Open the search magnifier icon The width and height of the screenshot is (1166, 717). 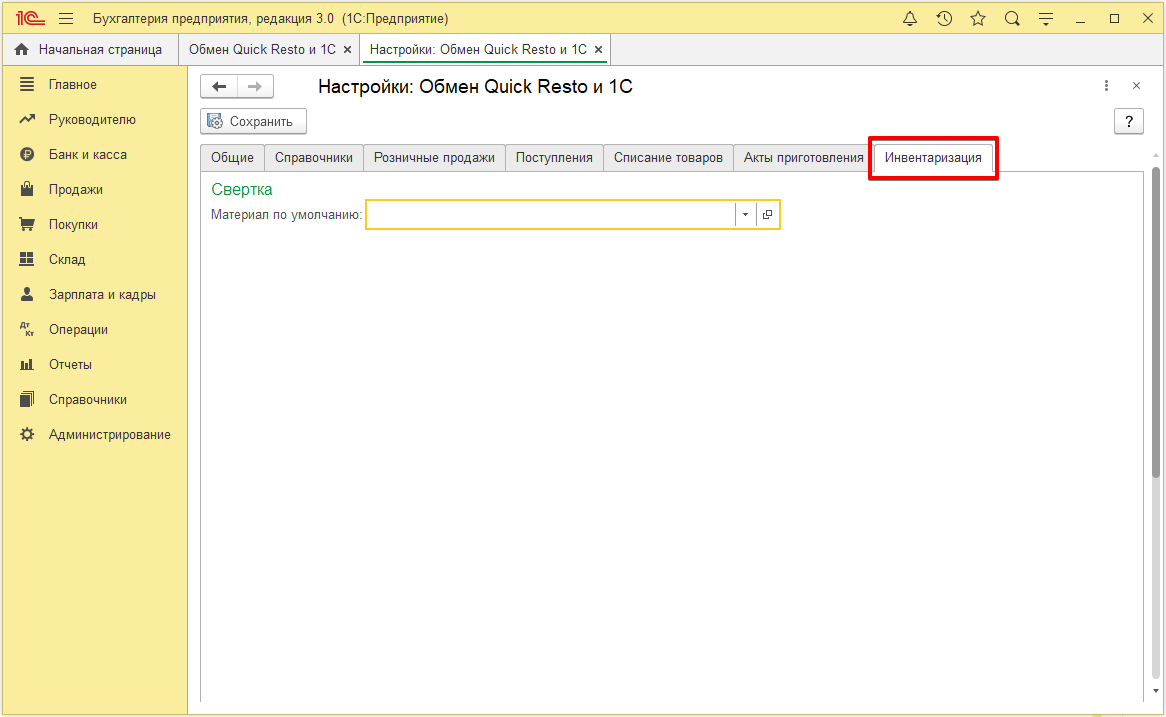(1012, 19)
